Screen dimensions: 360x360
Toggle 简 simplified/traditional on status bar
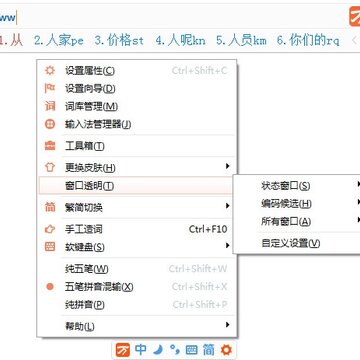(209, 350)
